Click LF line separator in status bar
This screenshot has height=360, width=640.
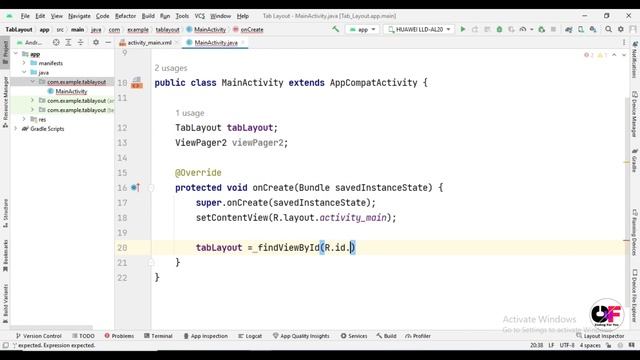point(551,345)
